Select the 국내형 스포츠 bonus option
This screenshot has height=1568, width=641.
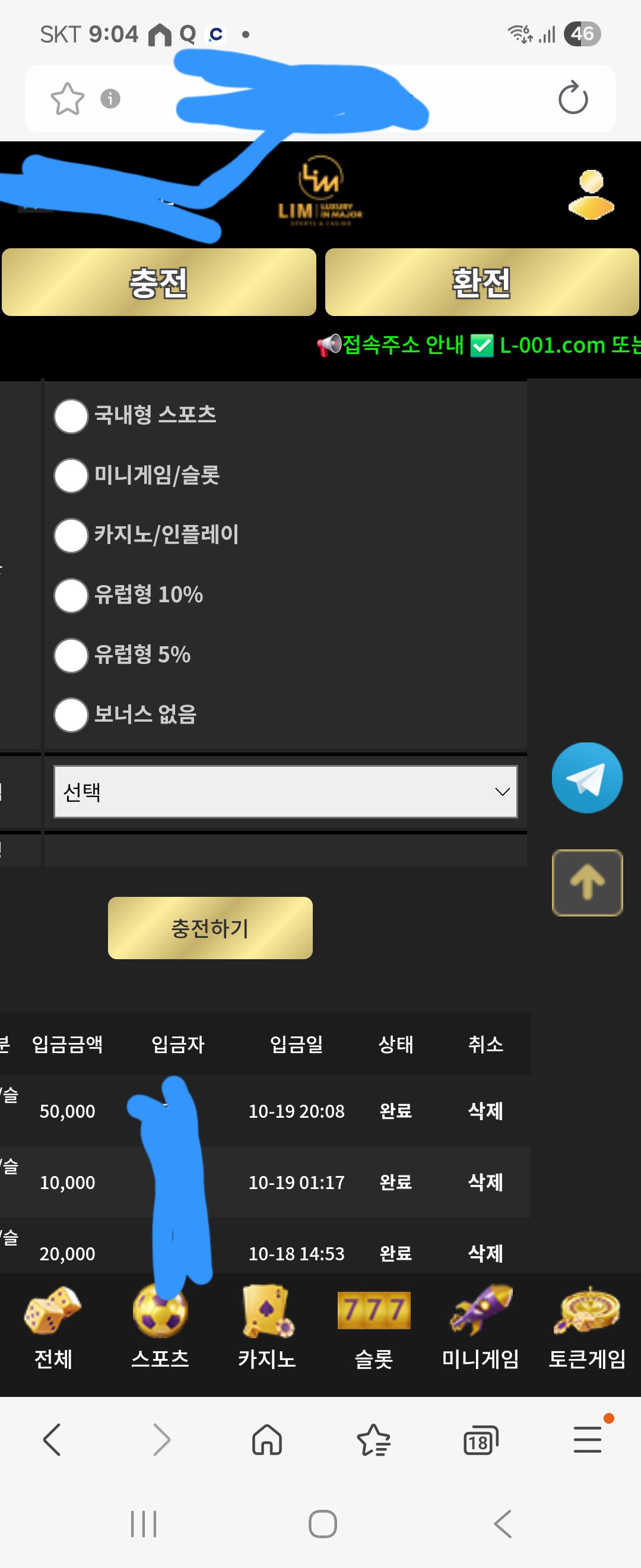point(71,416)
